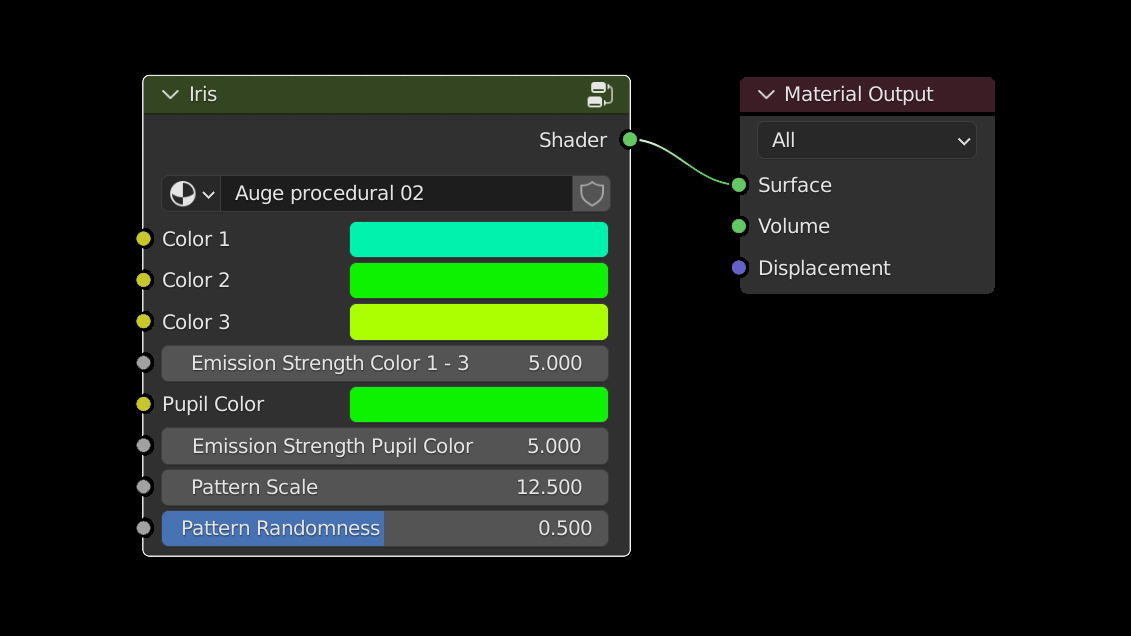
Task: Click the Color 1 input socket
Action: click(144, 239)
